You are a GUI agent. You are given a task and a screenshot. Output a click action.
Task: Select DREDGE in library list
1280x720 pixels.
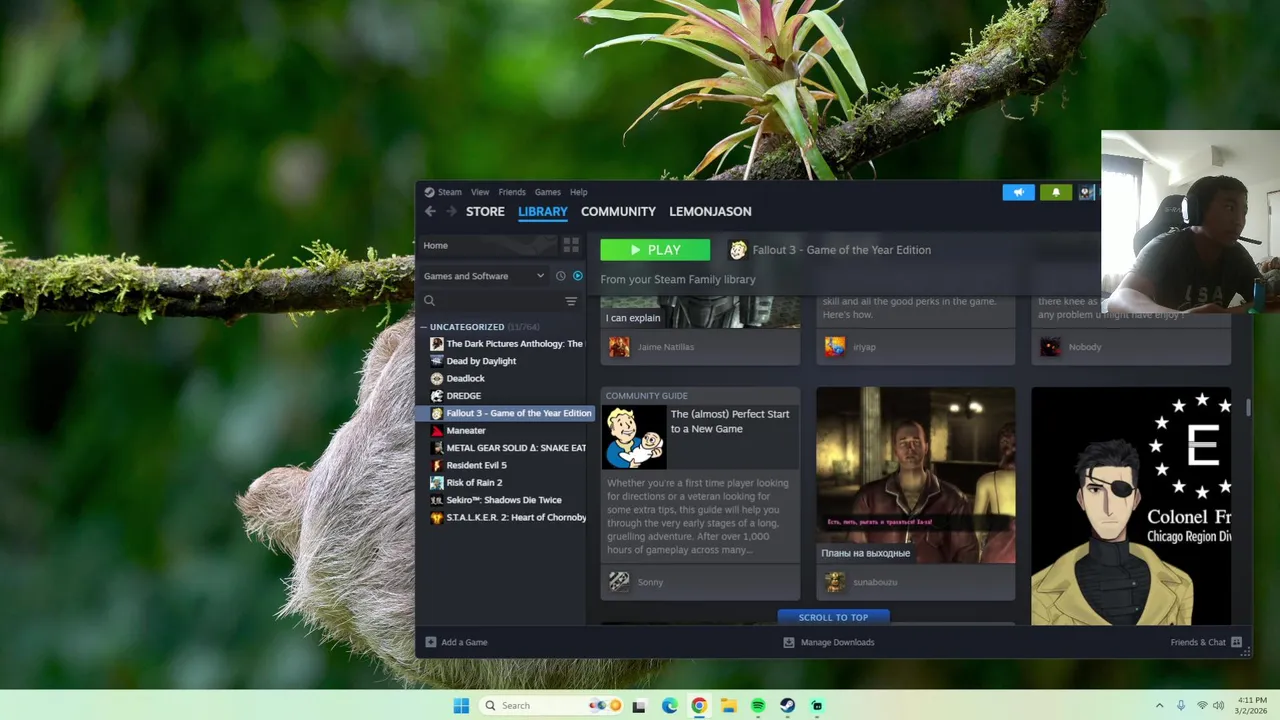(506, 396)
